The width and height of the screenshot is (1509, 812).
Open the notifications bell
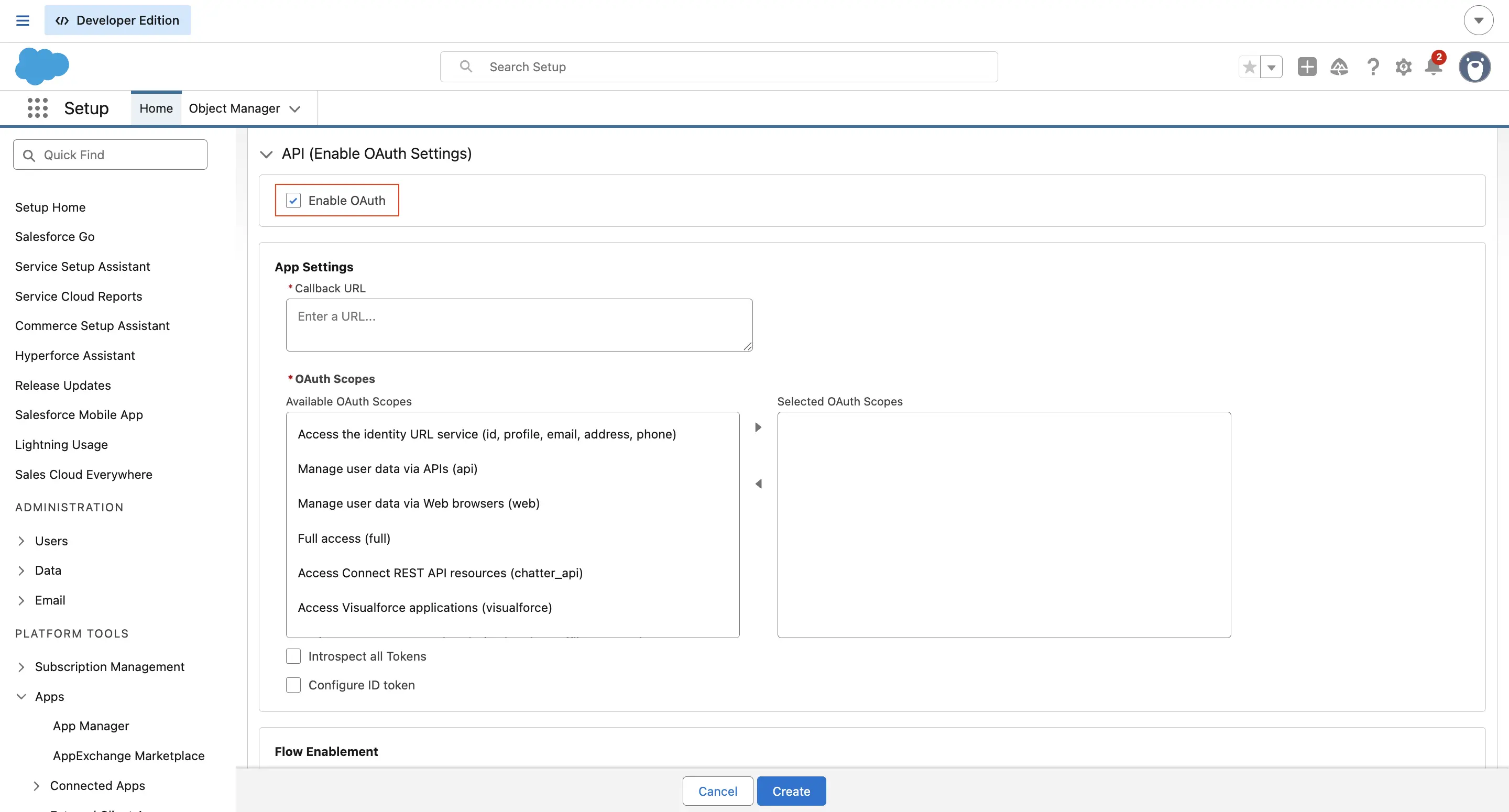[1434, 67]
